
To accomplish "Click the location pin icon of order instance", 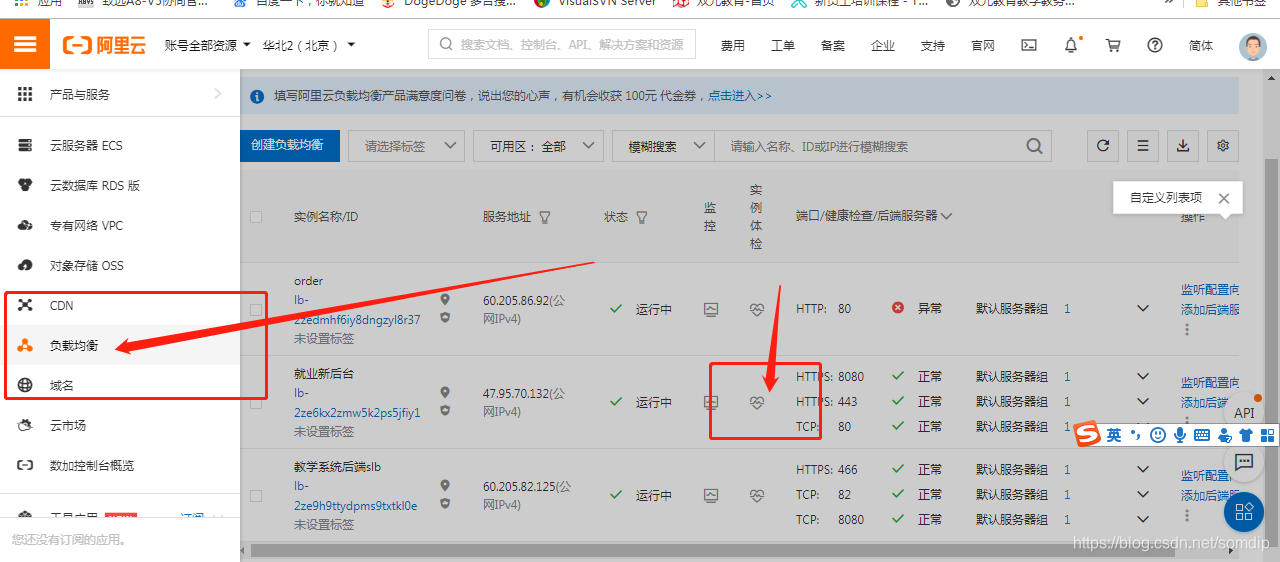I will tap(445, 299).
